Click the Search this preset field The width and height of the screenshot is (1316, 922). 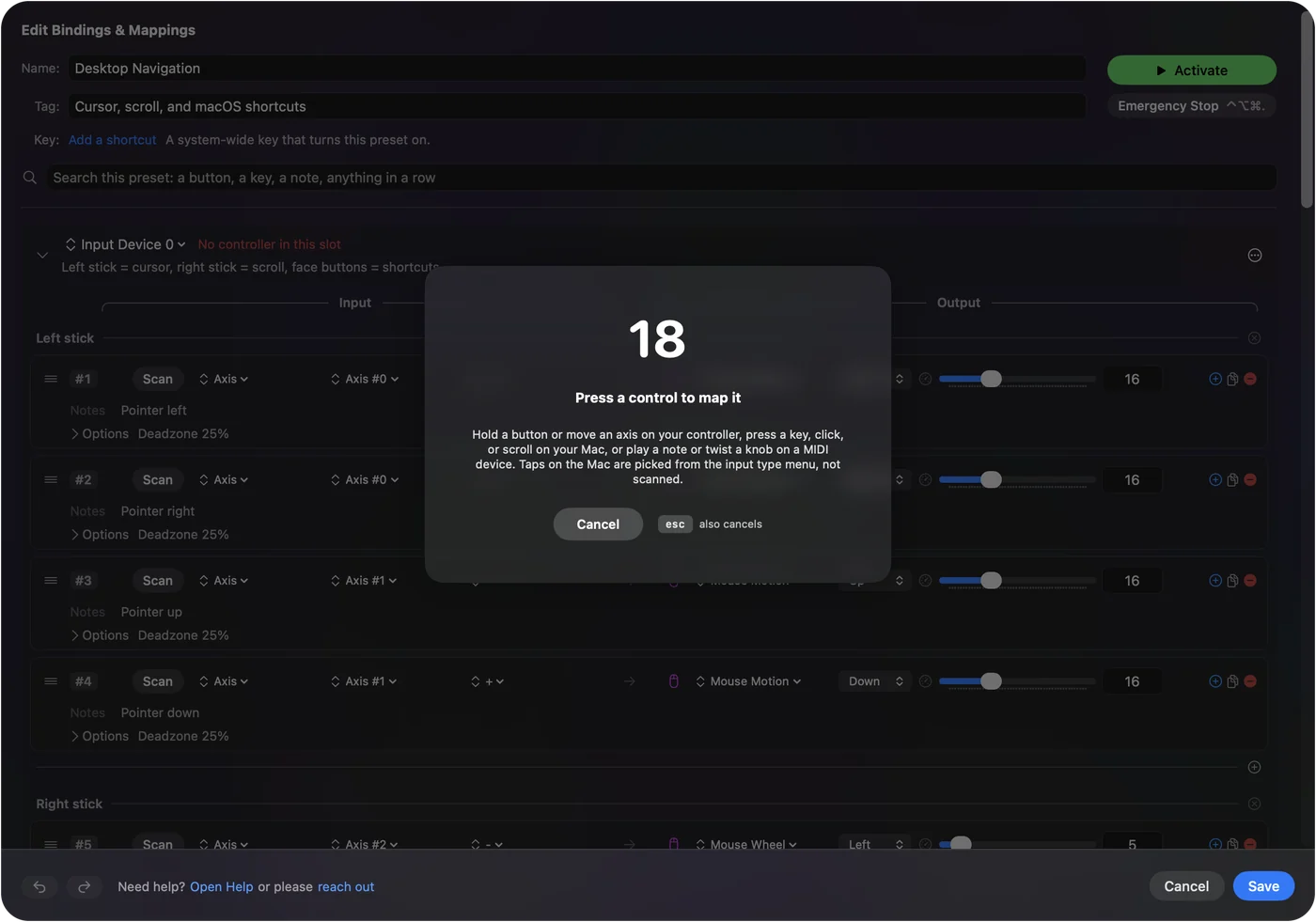pyautogui.click(x=661, y=178)
